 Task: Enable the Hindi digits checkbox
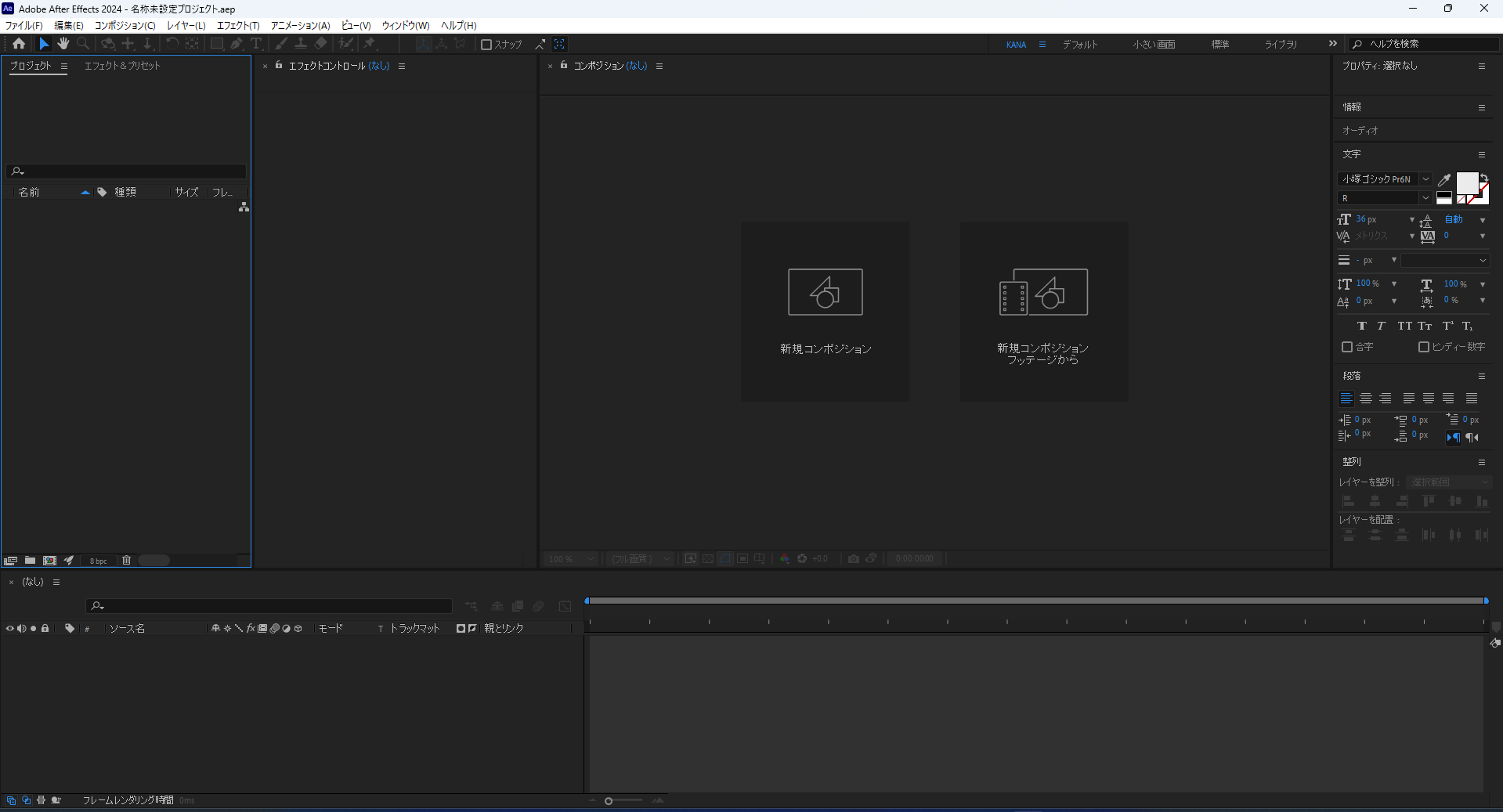[1424, 347]
